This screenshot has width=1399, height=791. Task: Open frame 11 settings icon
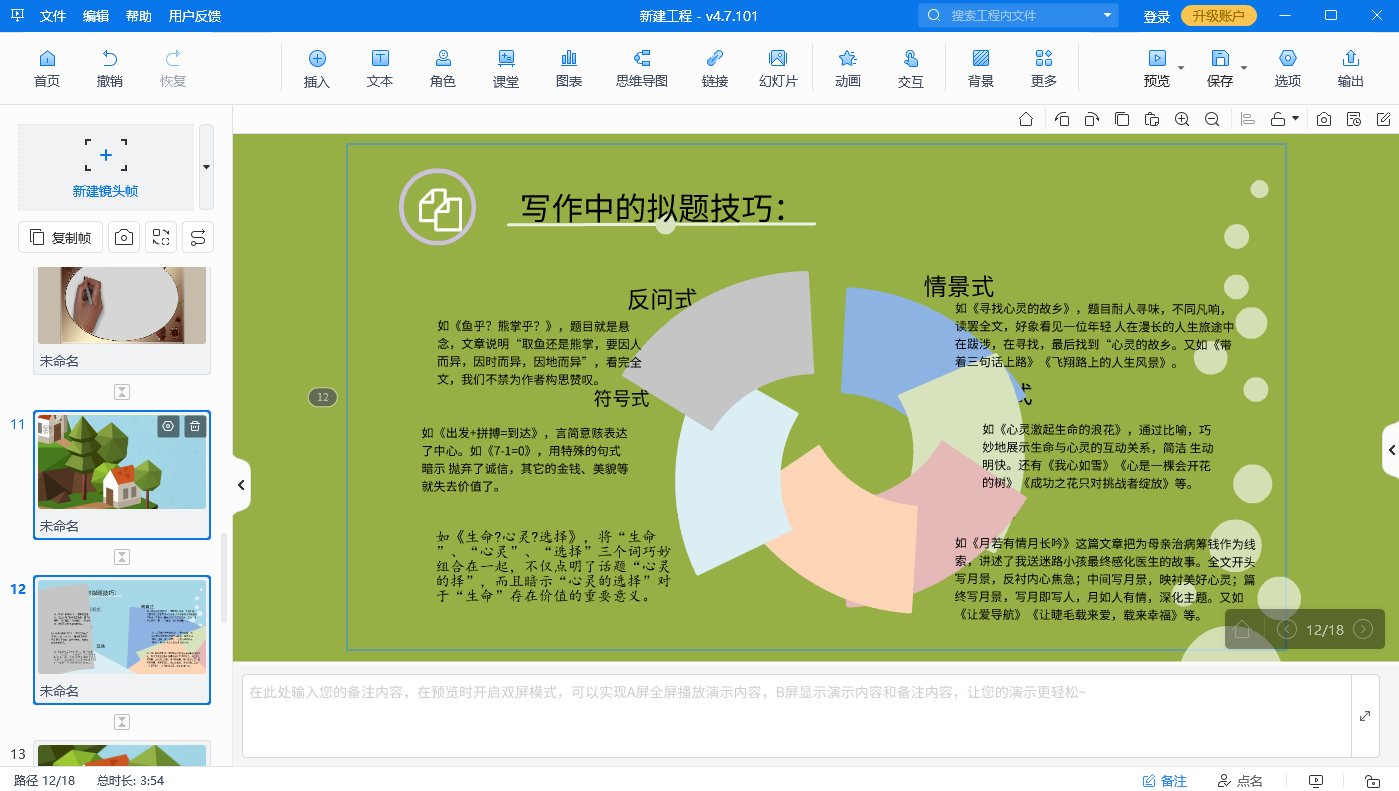(168, 426)
